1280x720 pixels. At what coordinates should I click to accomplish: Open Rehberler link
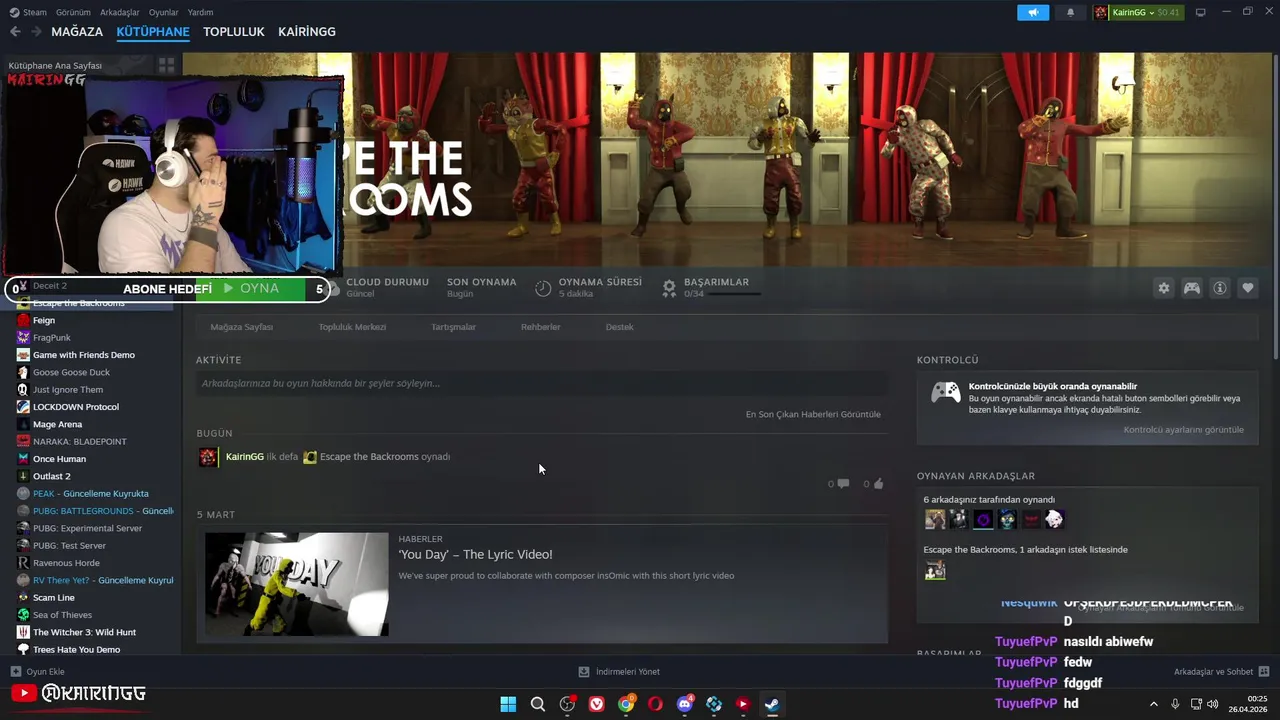pyautogui.click(x=541, y=327)
